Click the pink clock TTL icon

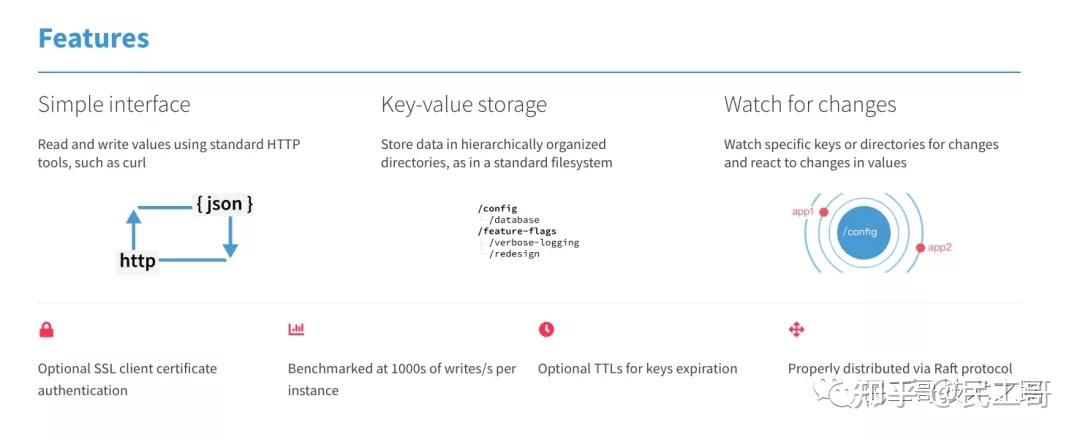(x=546, y=329)
